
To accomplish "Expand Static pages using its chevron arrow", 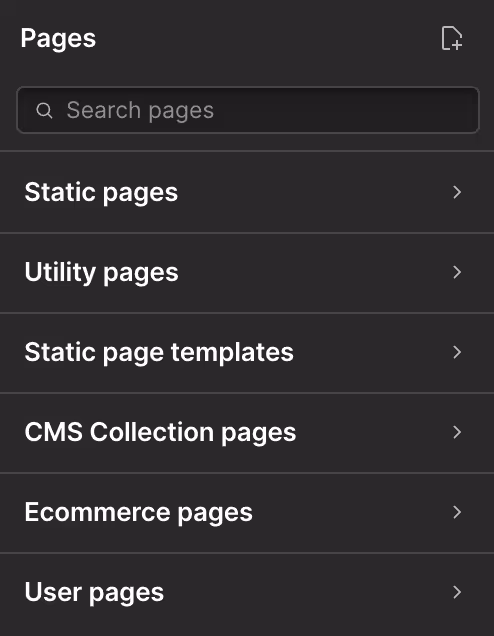I will coord(457,192).
